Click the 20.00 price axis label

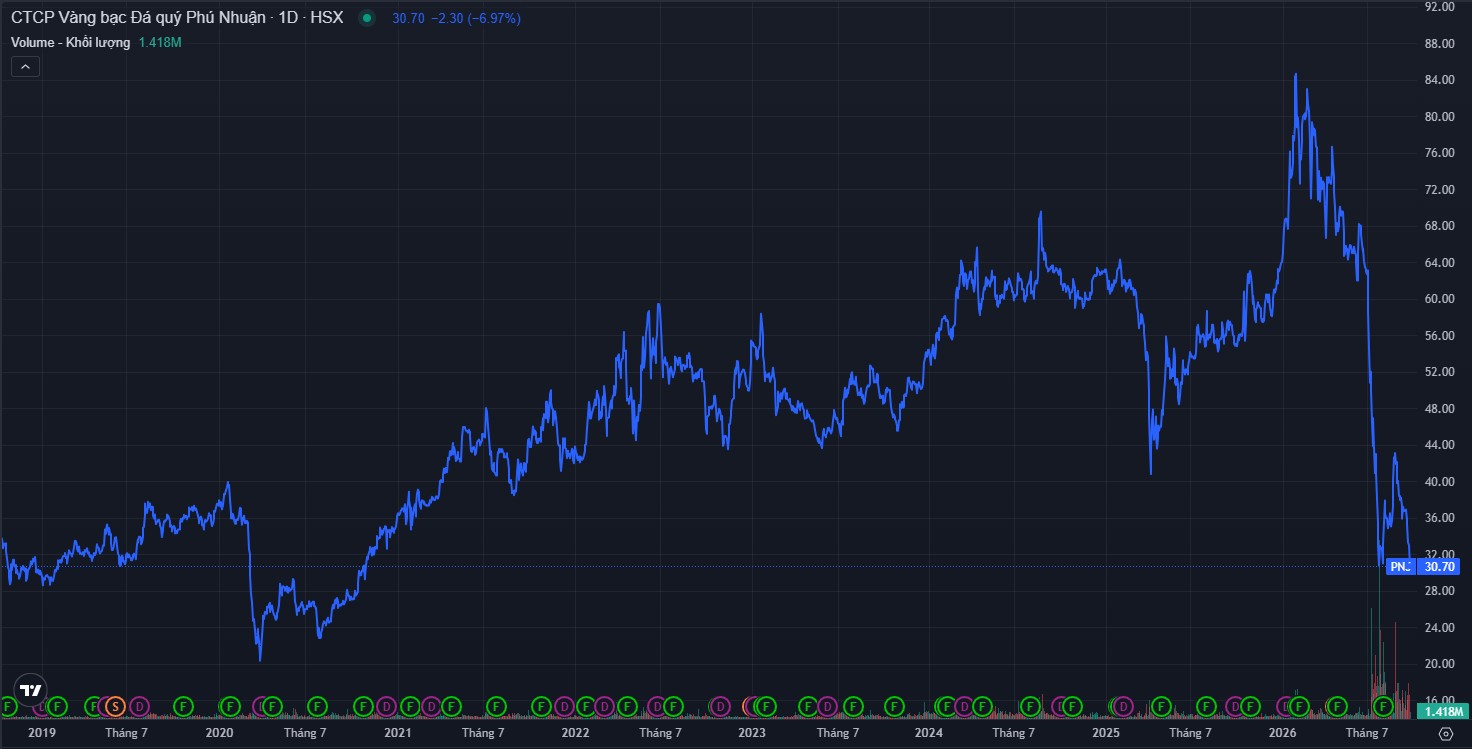point(1439,664)
